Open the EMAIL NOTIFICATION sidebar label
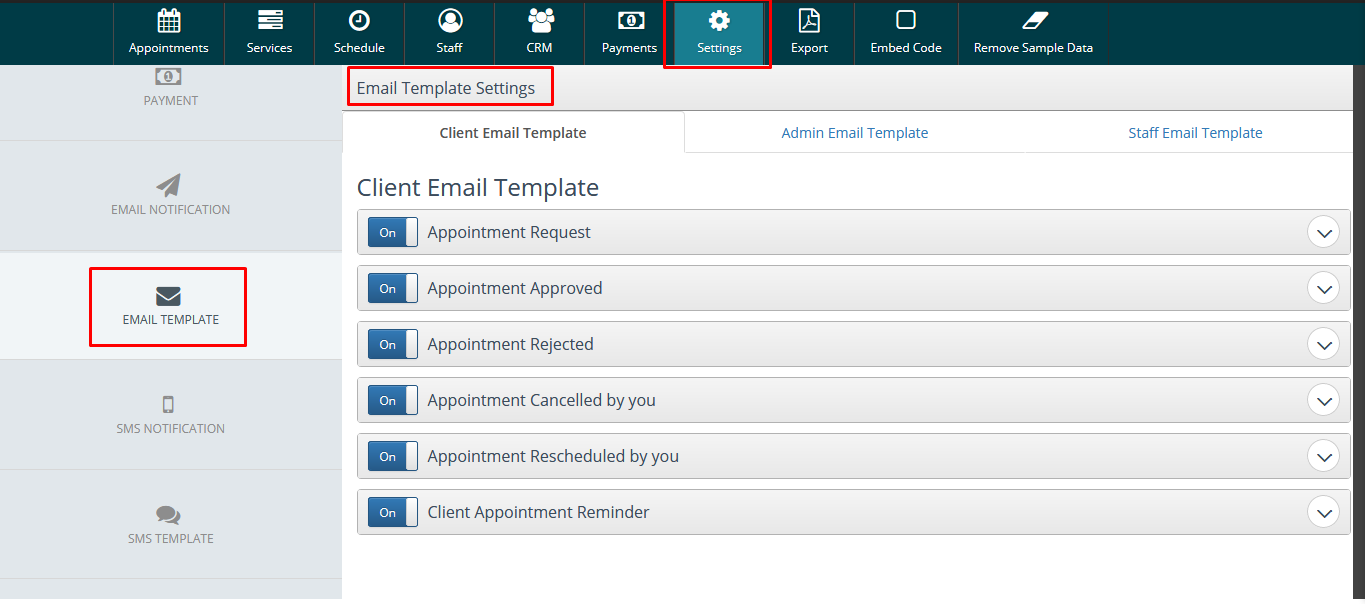The width and height of the screenshot is (1365, 604). point(171,210)
